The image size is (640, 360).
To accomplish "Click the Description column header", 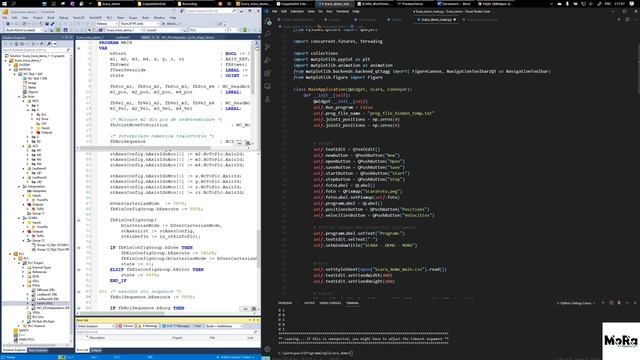I will (x=97, y=338).
